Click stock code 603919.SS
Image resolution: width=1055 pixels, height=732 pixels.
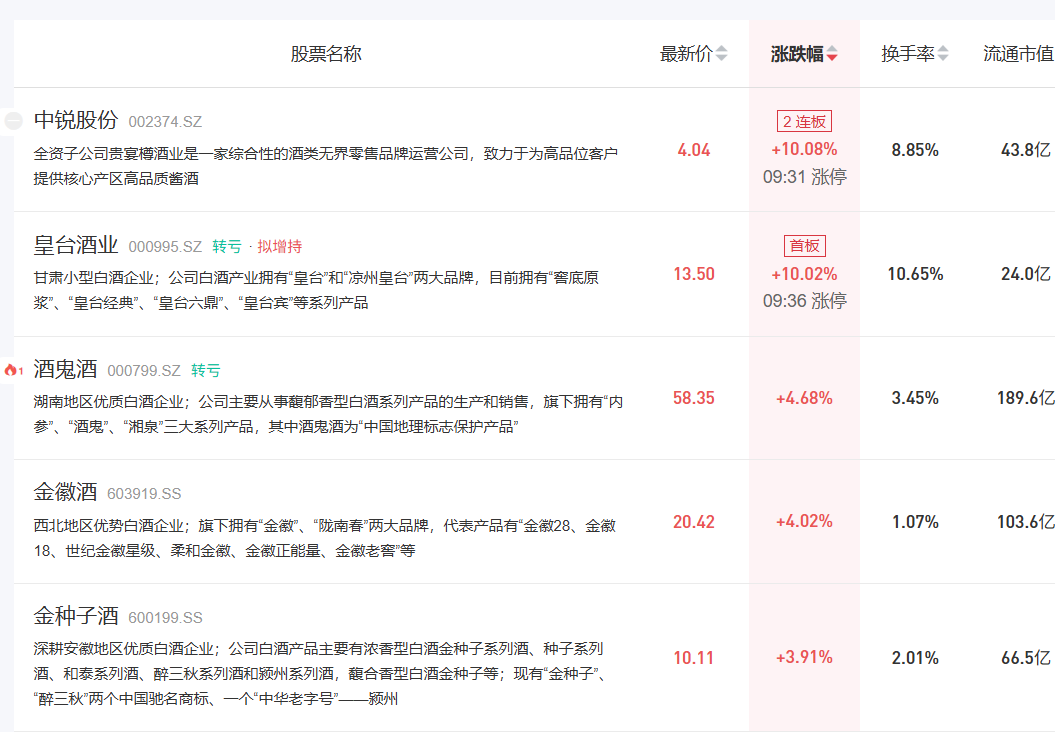pyautogui.click(x=144, y=494)
